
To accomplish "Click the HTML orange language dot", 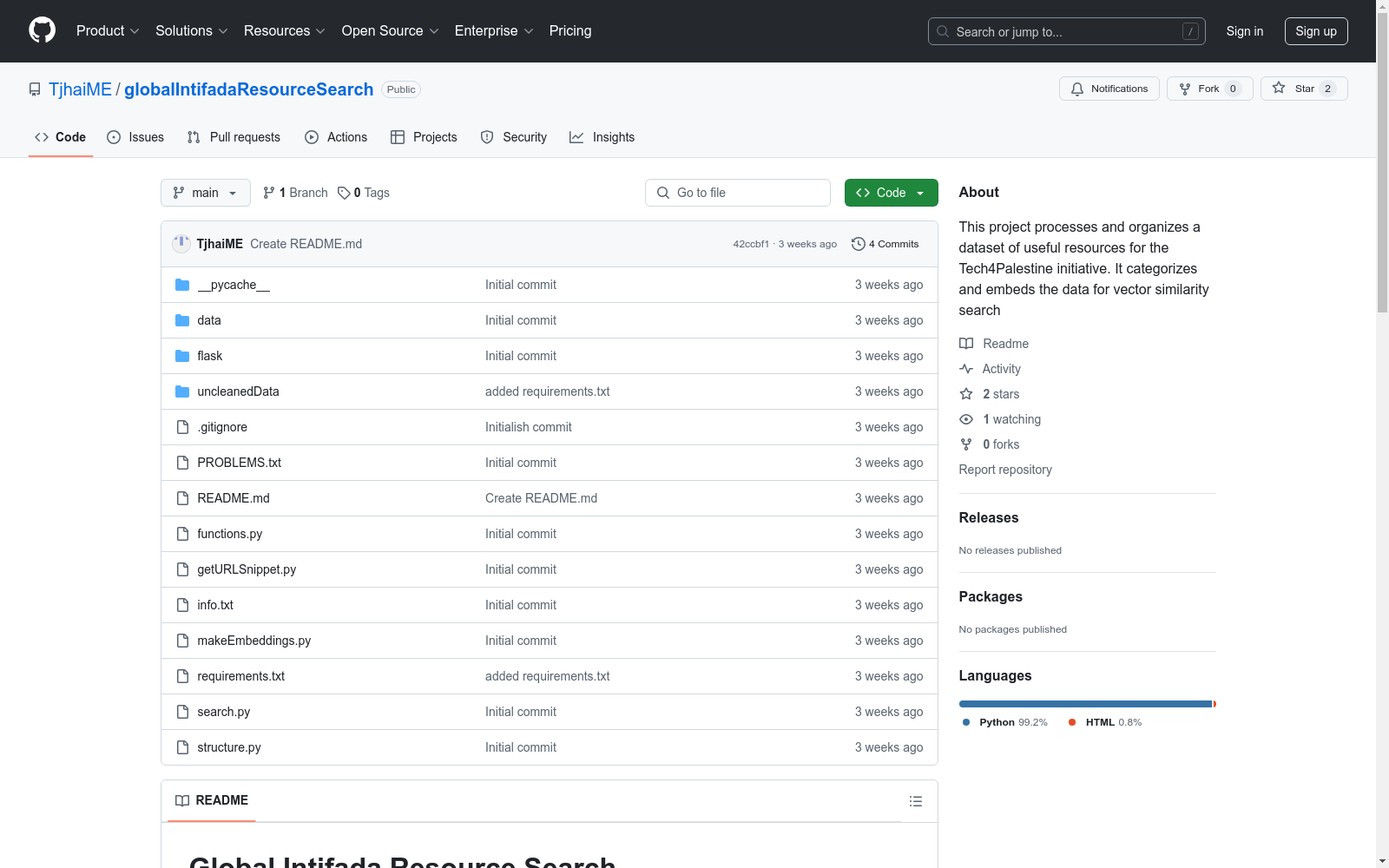I will 1072,722.
